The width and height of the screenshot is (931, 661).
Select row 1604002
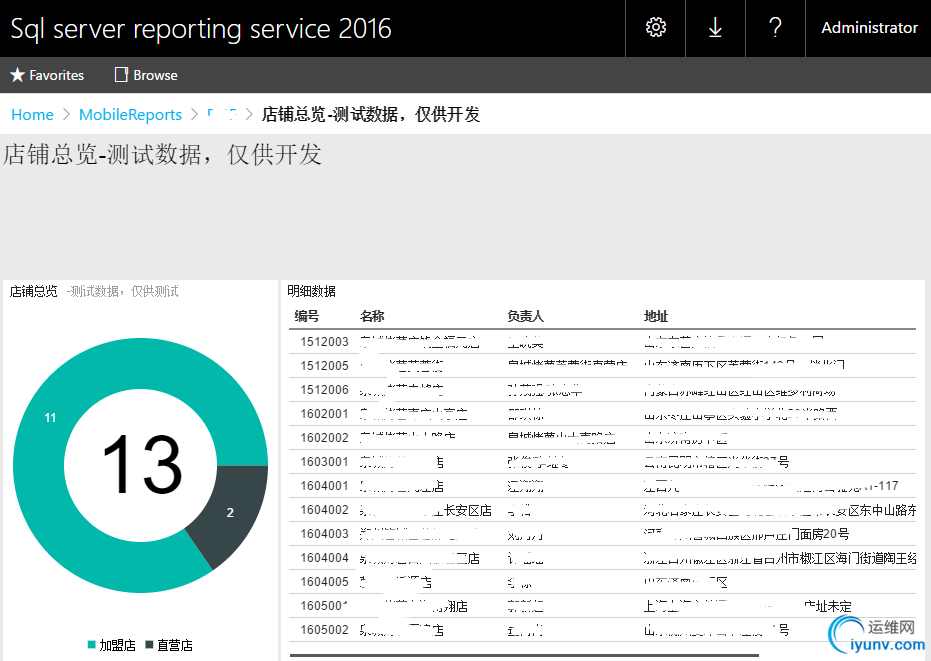click(602, 510)
